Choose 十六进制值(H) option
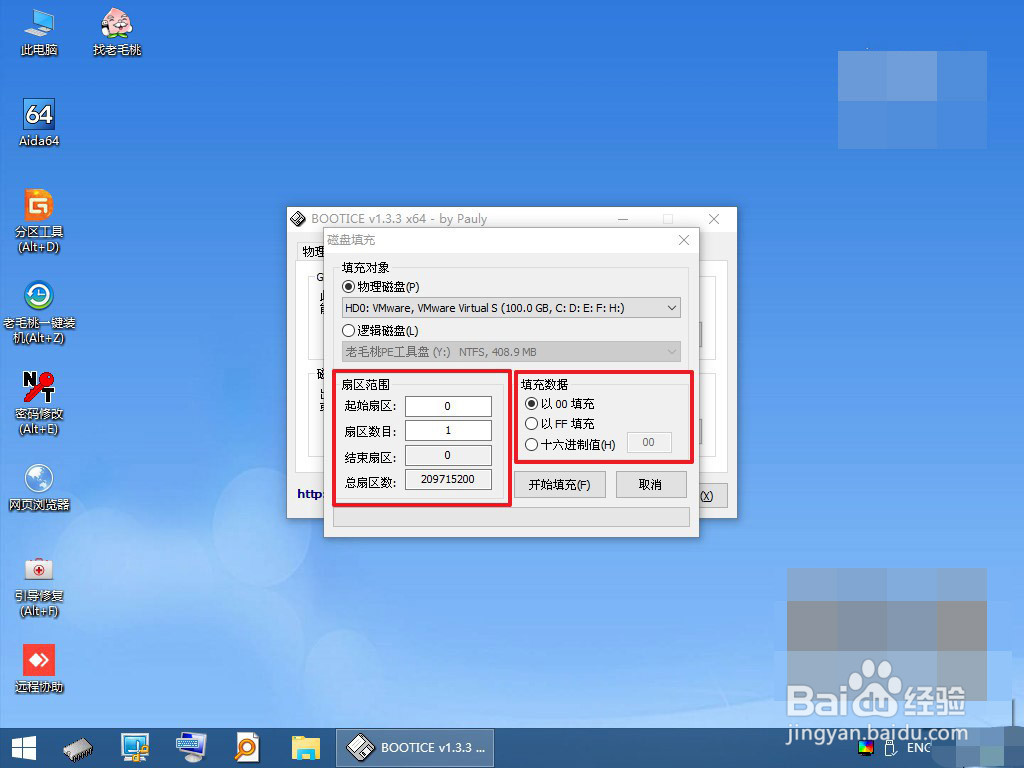Screen dimensions: 1024x768 click(570, 445)
